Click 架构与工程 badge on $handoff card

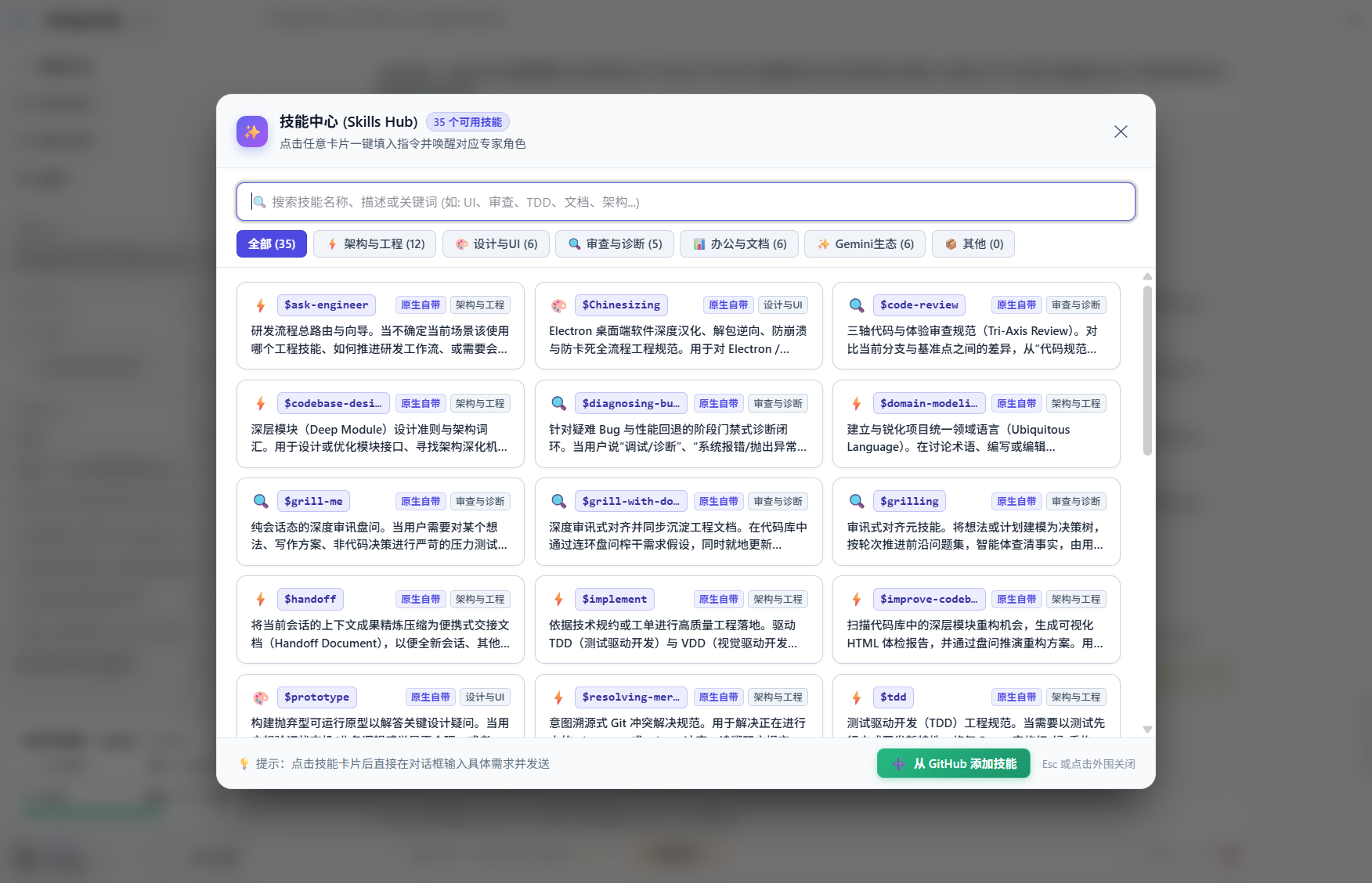coord(480,599)
